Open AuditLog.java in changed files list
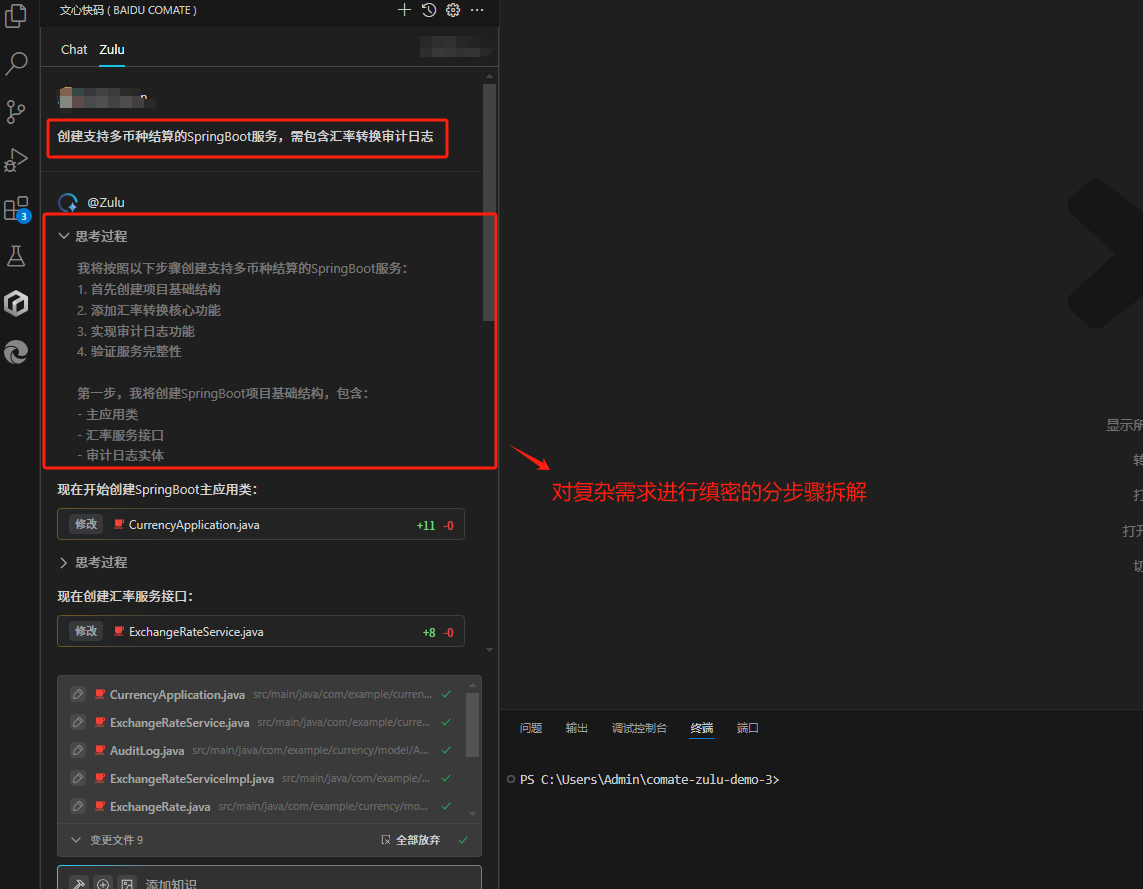This screenshot has height=889, width=1143. [x=147, y=751]
